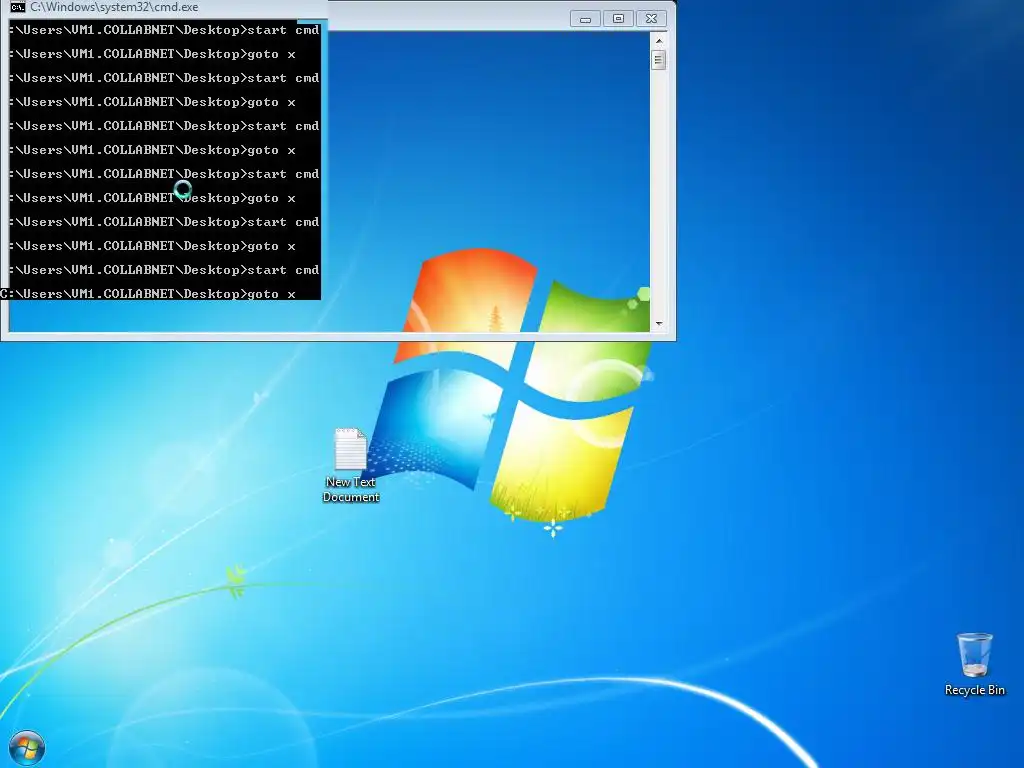
Task: Select the New Text Document file icon
Action: coord(351,449)
